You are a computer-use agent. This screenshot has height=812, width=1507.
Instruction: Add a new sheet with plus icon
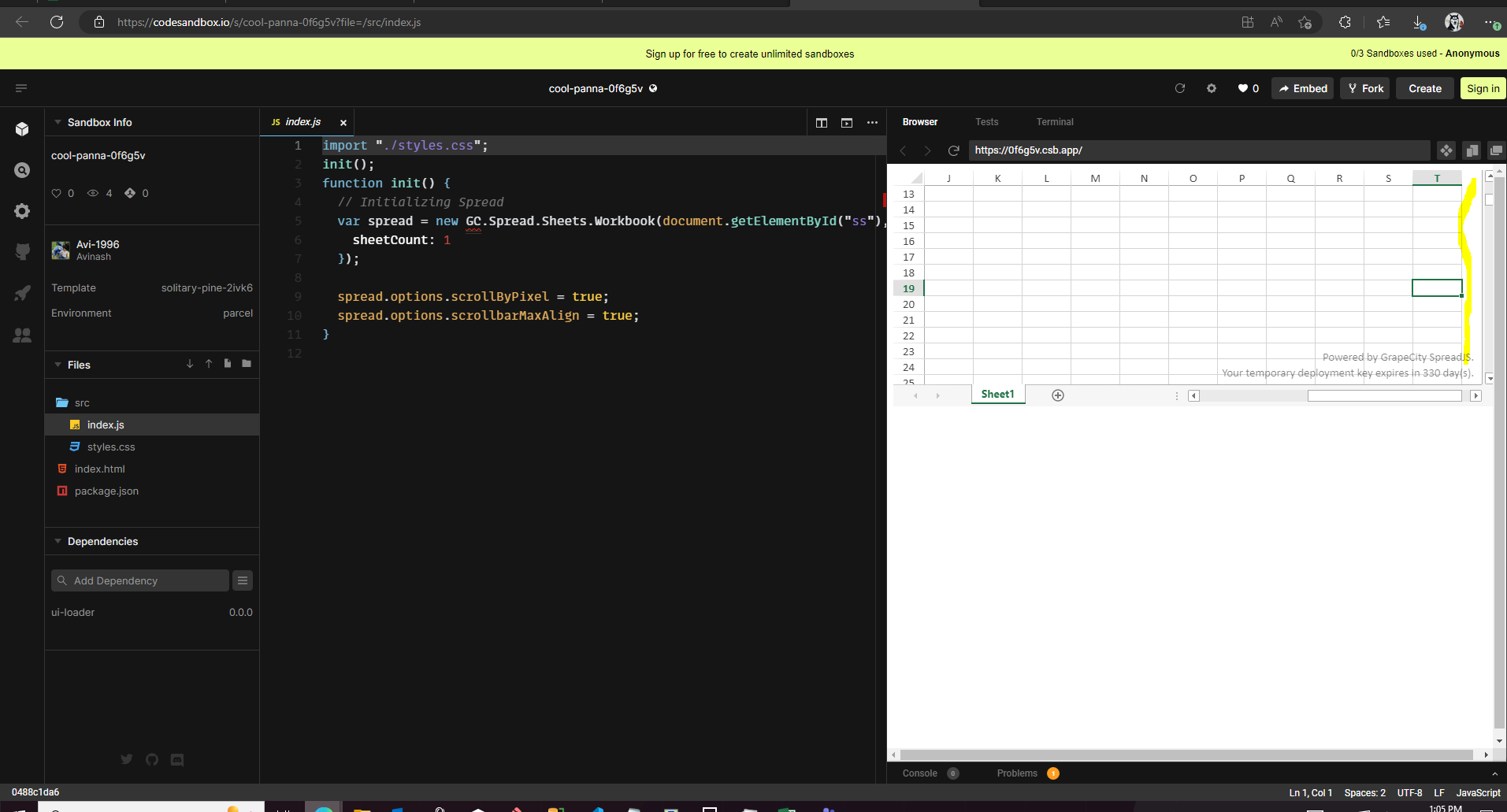(x=1058, y=395)
